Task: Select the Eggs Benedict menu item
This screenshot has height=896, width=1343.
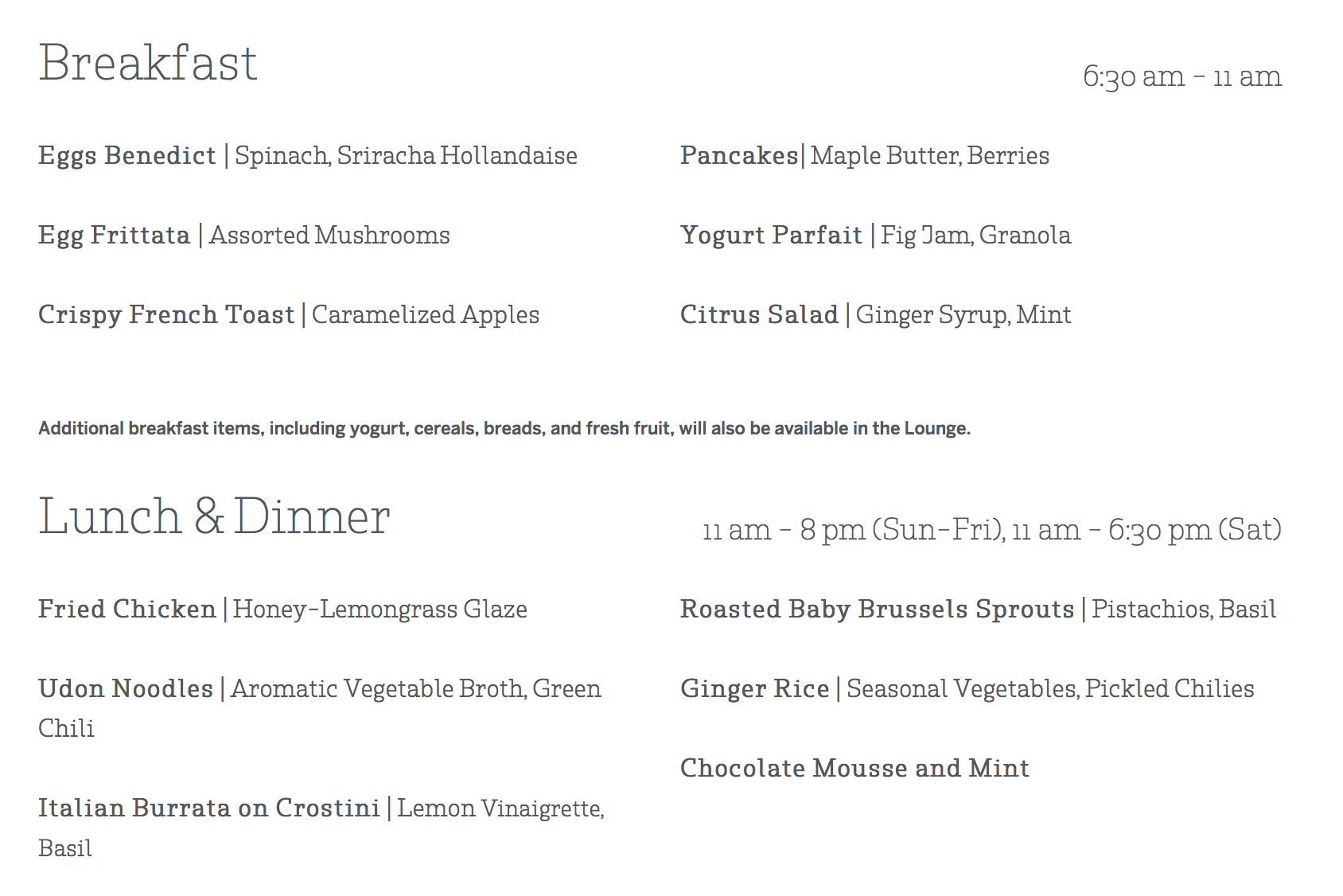Action: click(127, 157)
